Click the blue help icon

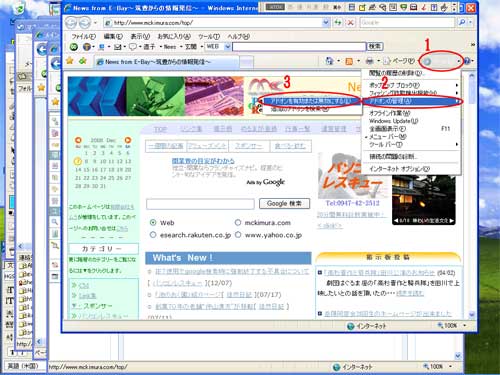[467, 61]
